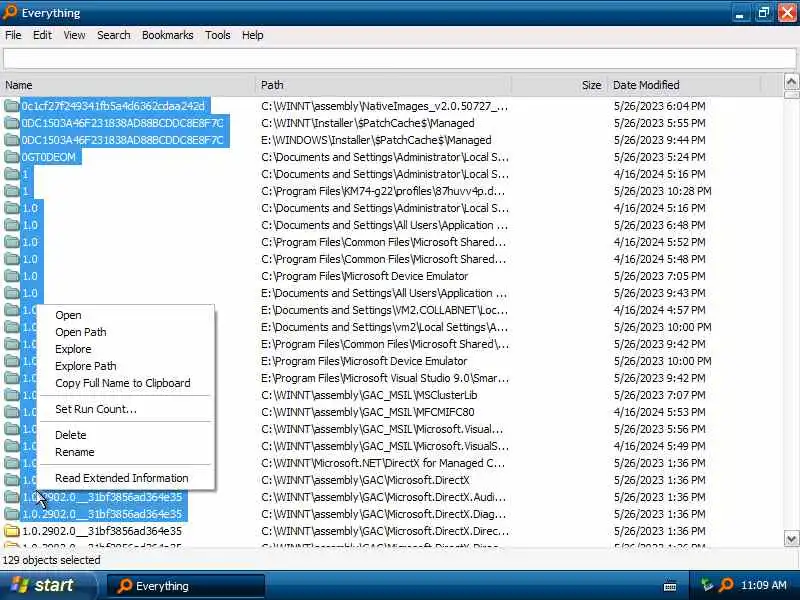Click folder icon of 0GT0DEOM
Screen dimensions: 800x600
[x=11, y=157]
